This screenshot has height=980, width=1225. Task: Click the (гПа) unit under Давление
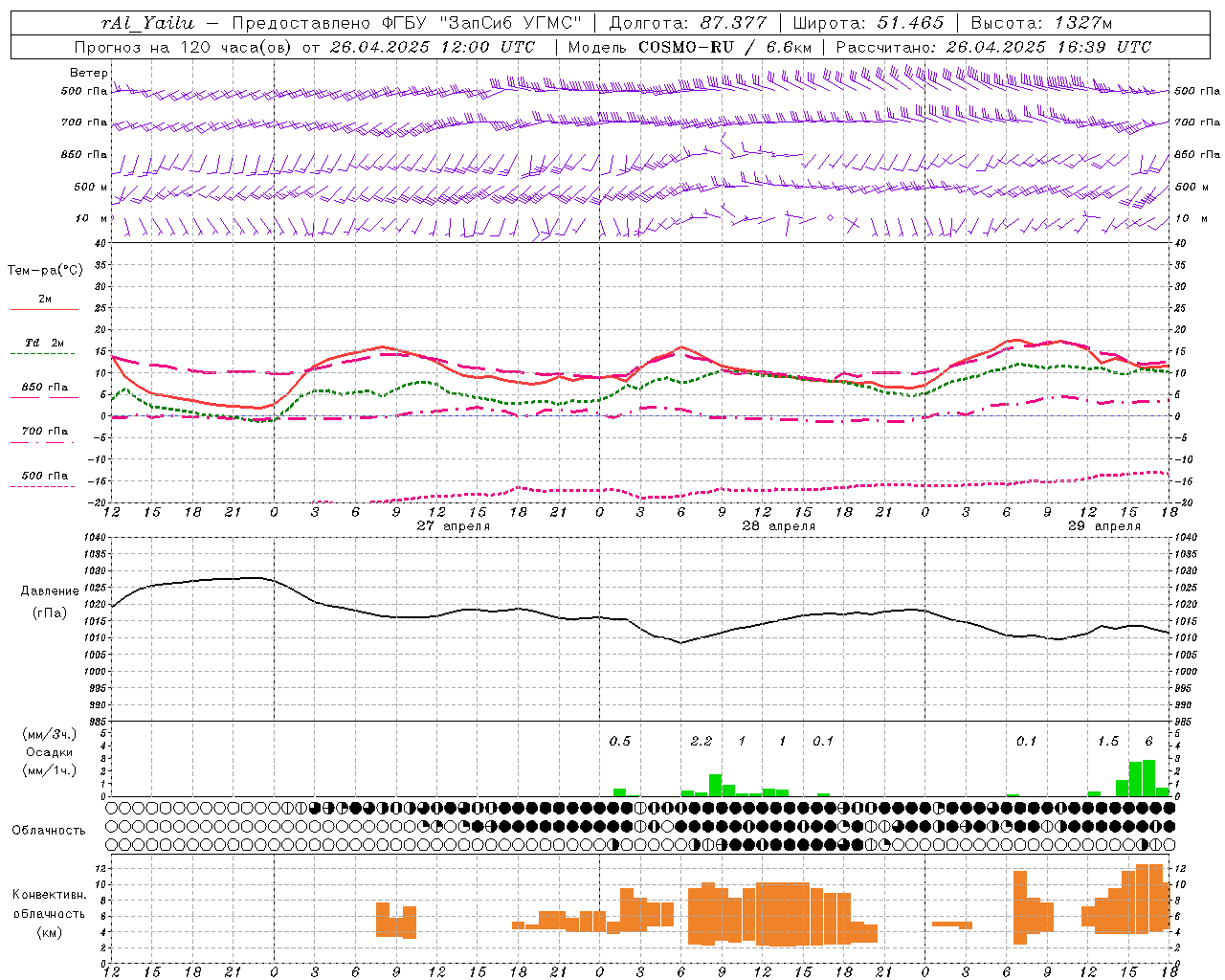50,612
